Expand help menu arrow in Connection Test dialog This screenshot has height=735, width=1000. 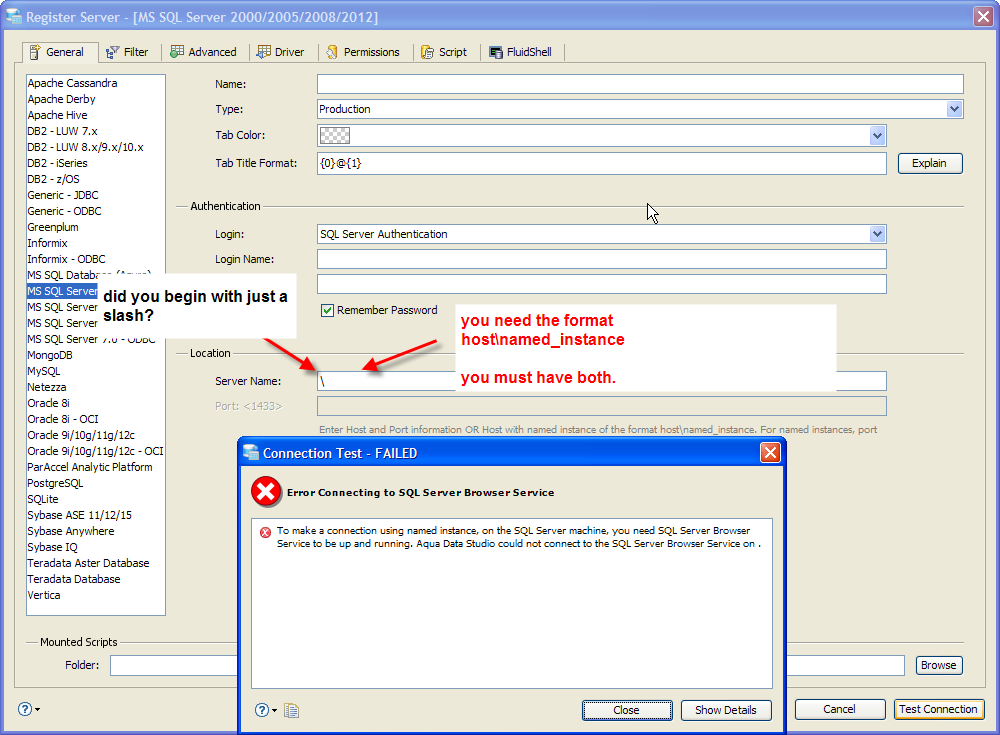275,711
